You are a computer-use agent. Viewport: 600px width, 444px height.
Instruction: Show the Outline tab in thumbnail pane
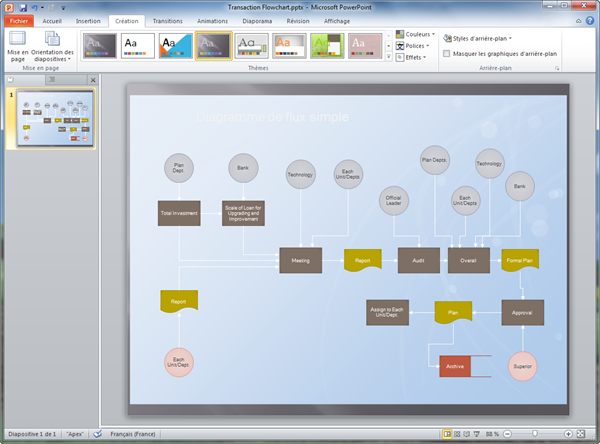pyautogui.click(x=52, y=80)
